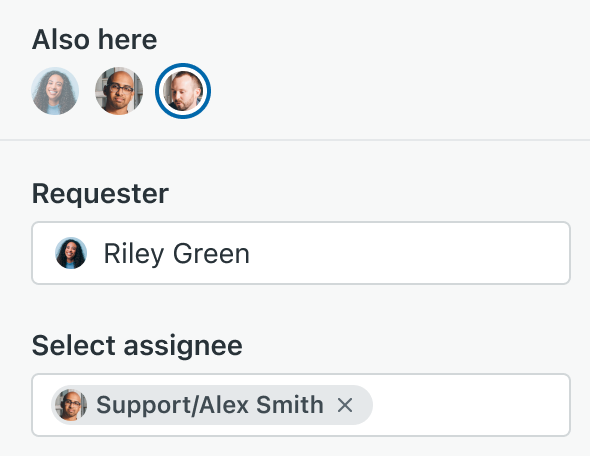Click the divider line below the avatars
This screenshot has height=456, width=590.
click(295, 140)
